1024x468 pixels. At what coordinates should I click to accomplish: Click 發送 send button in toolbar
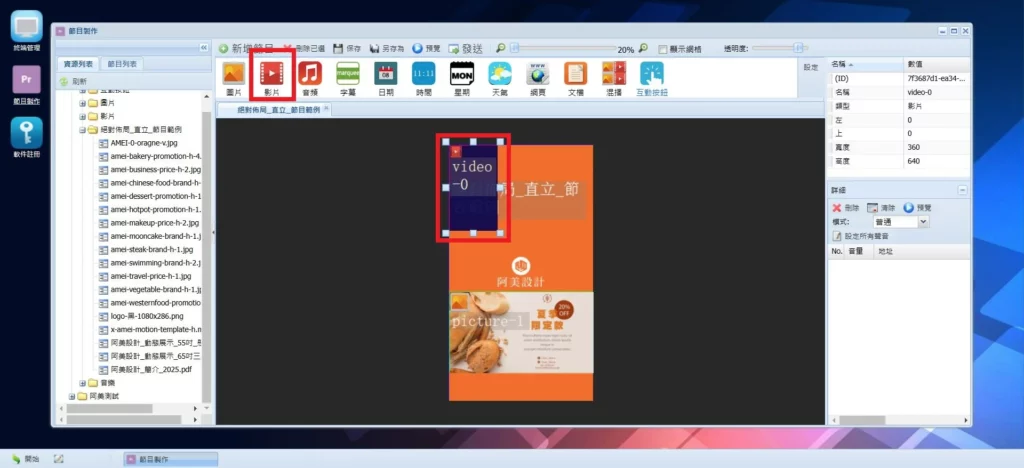pyautogui.click(x=465, y=48)
